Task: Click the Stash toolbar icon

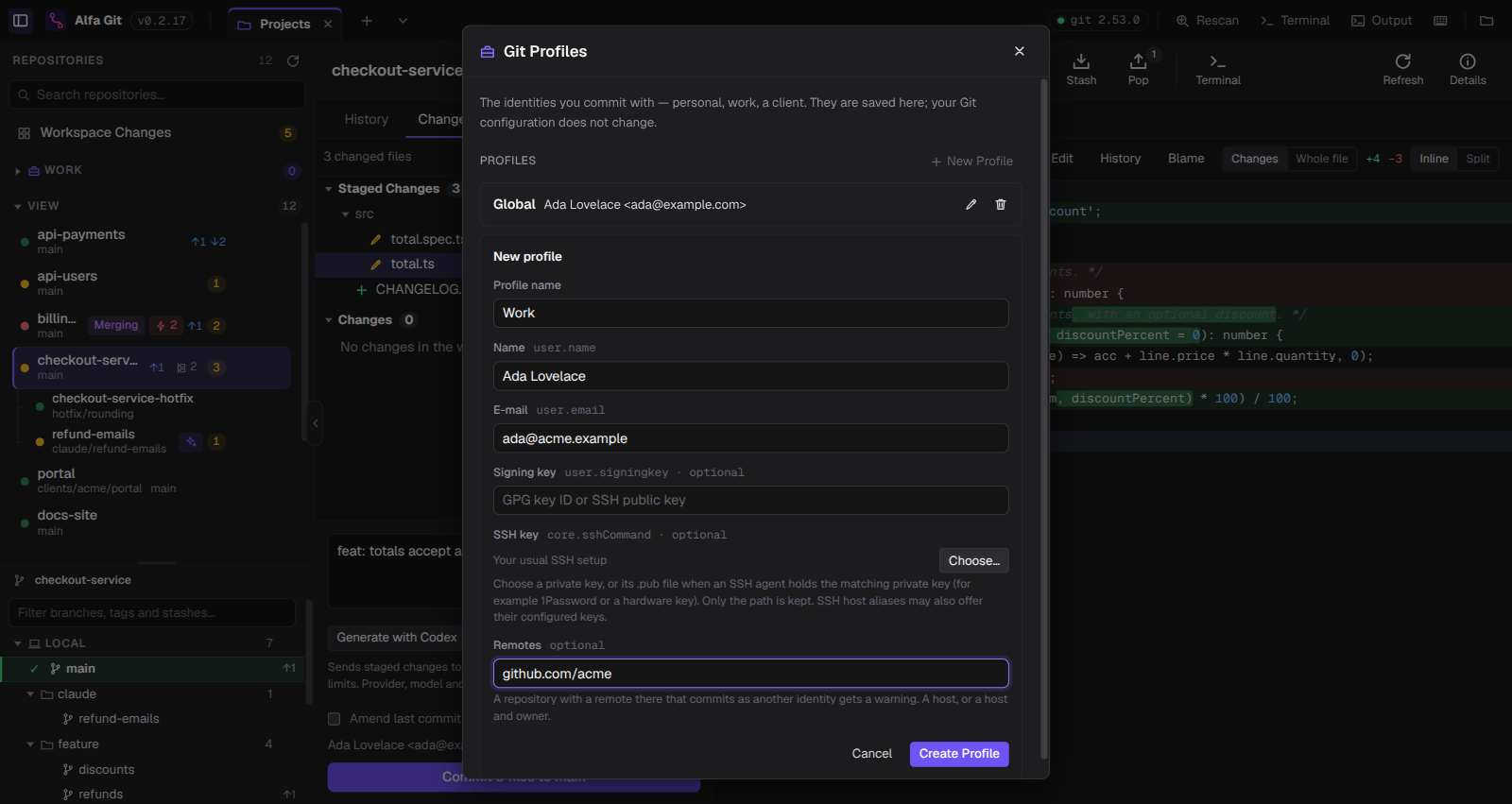Action: pyautogui.click(x=1082, y=69)
